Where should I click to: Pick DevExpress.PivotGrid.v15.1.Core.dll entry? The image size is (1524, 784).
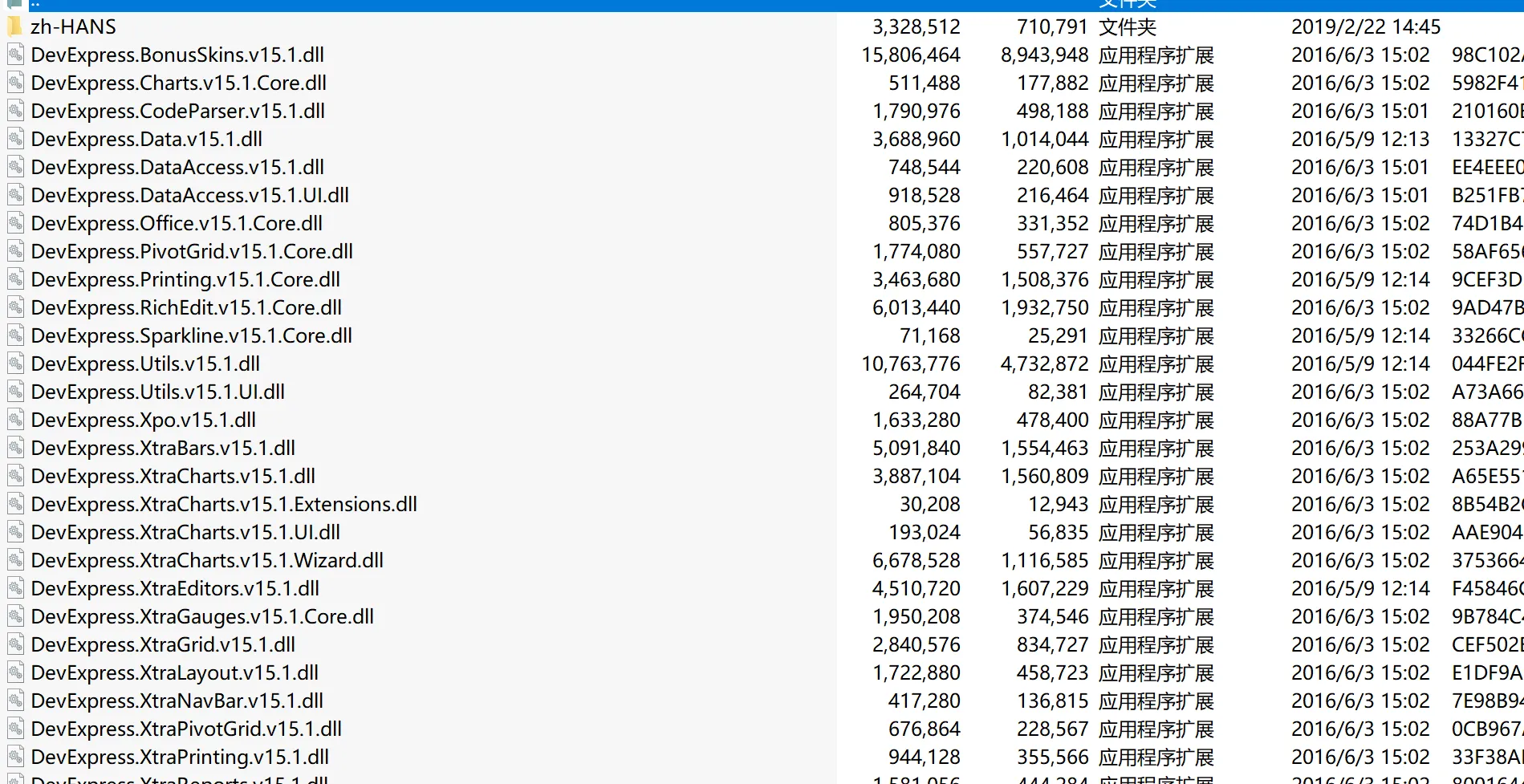pos(192,252)
